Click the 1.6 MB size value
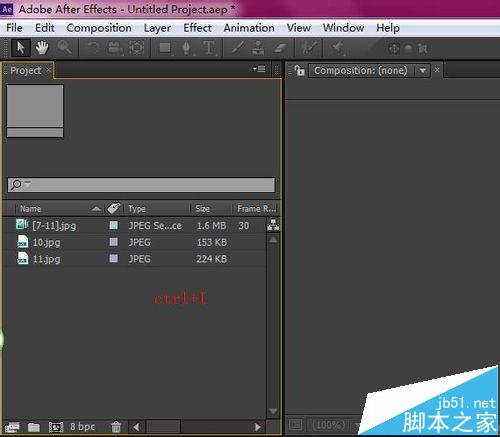This screenshot has width=500, height=437. pyautogui.click(x=211, y=226)
